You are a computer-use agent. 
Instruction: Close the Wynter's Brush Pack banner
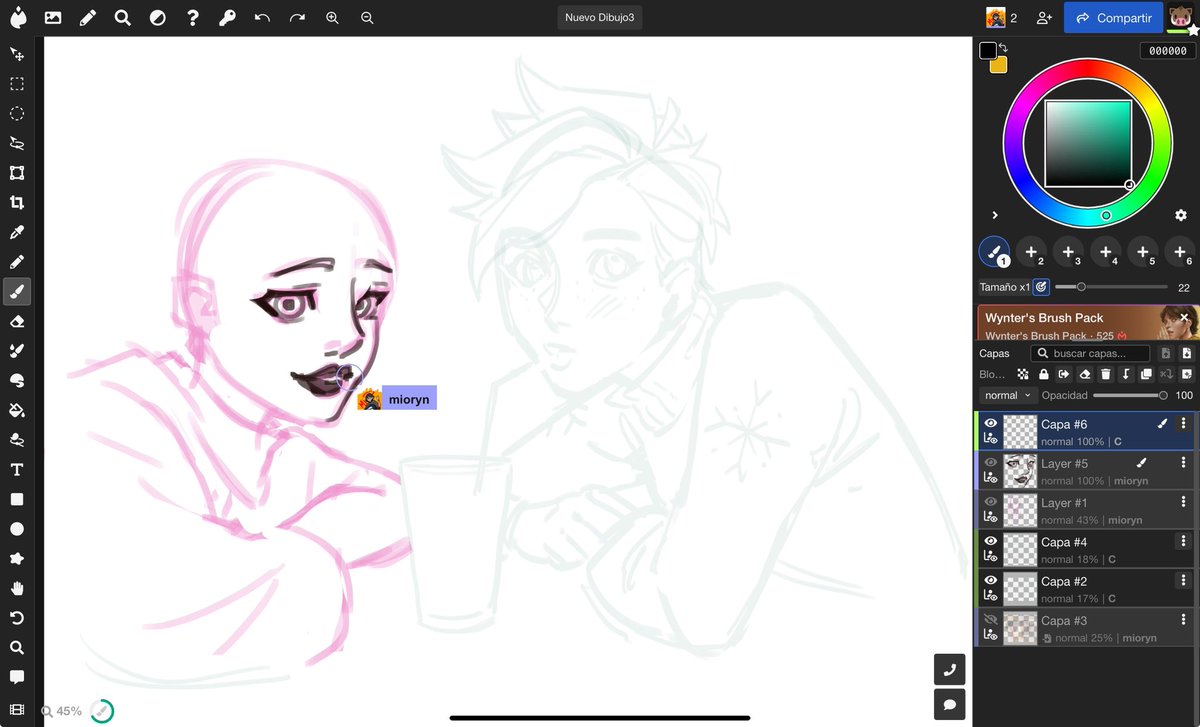[x=1184, y=317]
